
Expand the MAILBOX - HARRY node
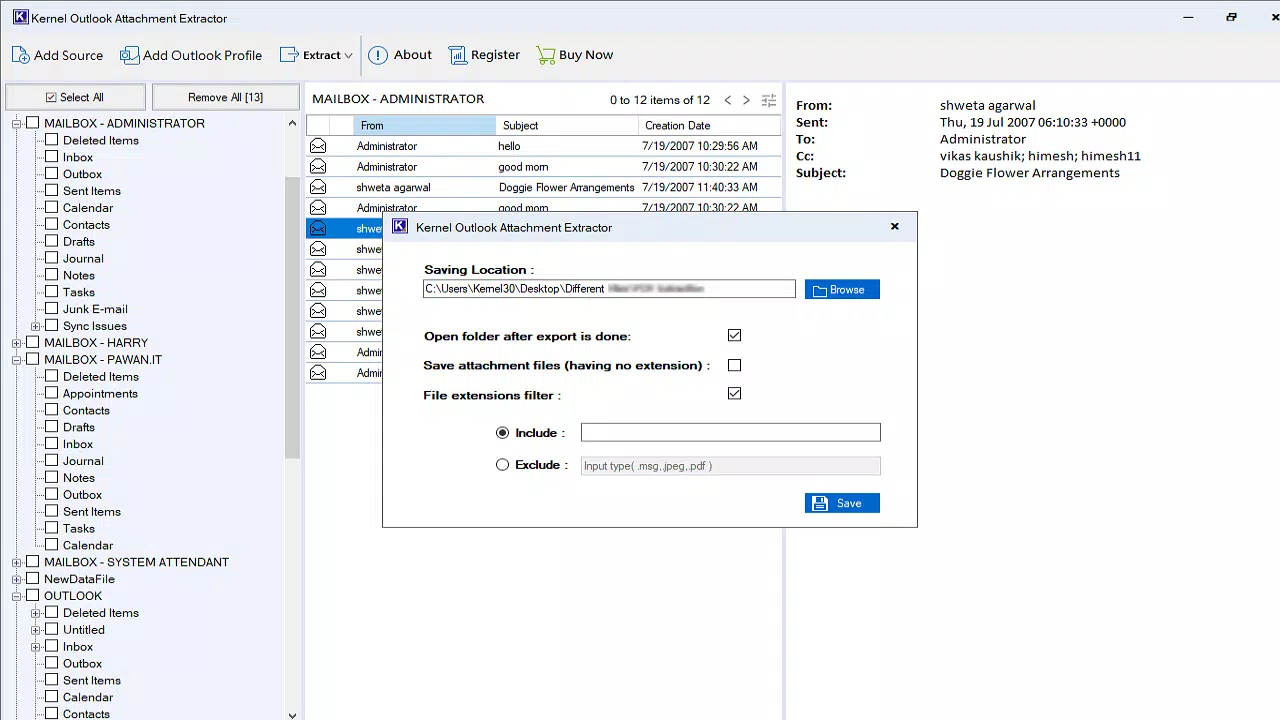click(x=17, y=343)
